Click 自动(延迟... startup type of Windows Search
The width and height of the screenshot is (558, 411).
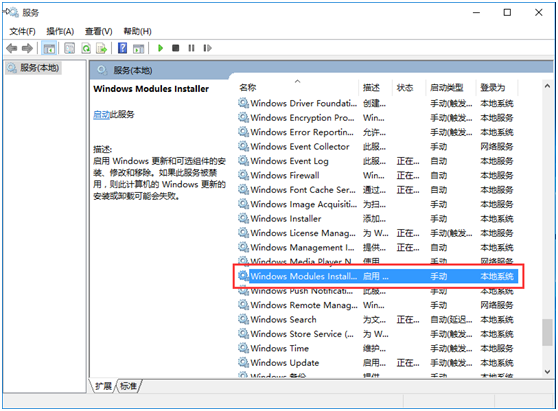pos(451,320)
